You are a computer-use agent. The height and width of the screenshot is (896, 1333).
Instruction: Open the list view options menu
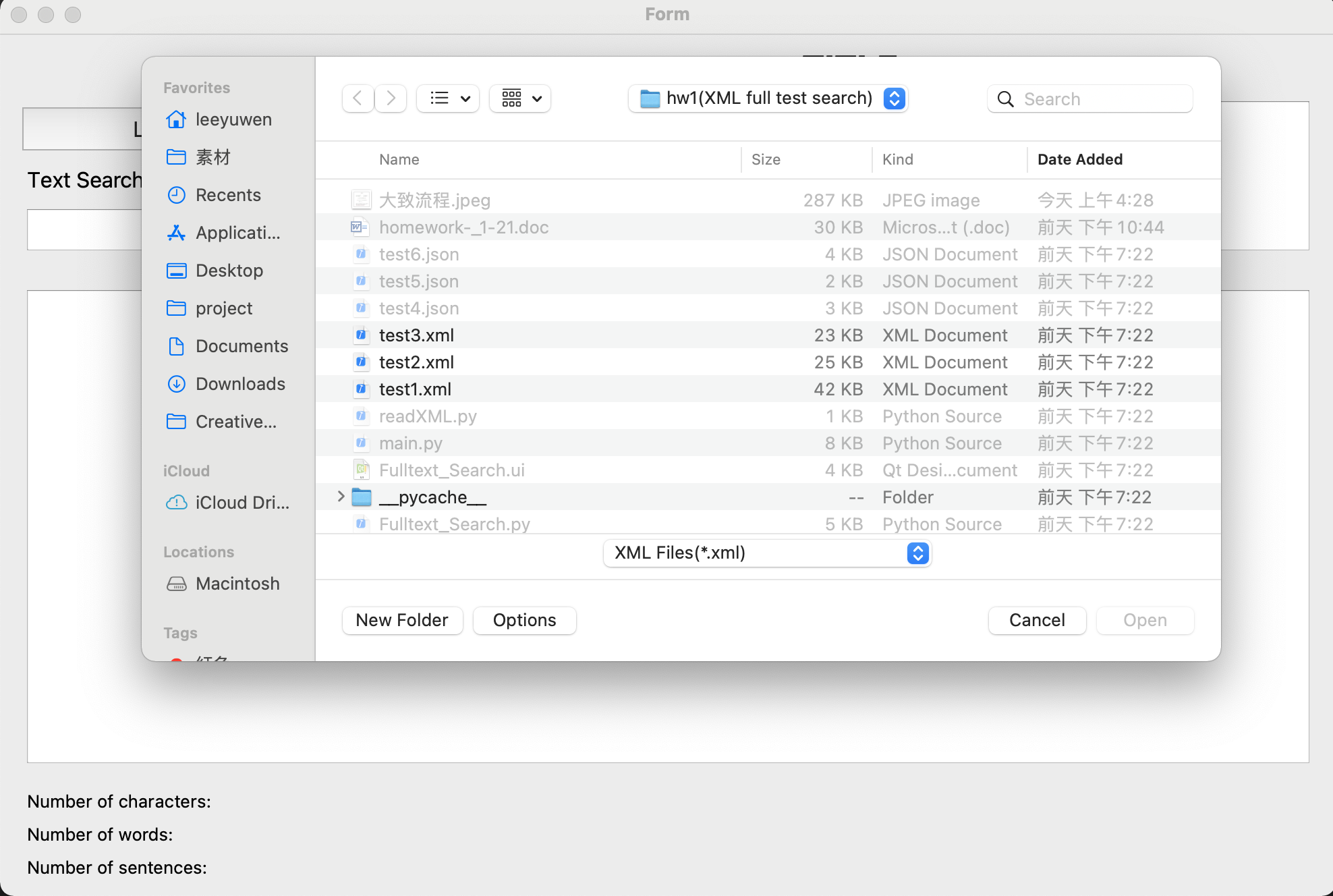pyautogui.click(x=448, y=99)
